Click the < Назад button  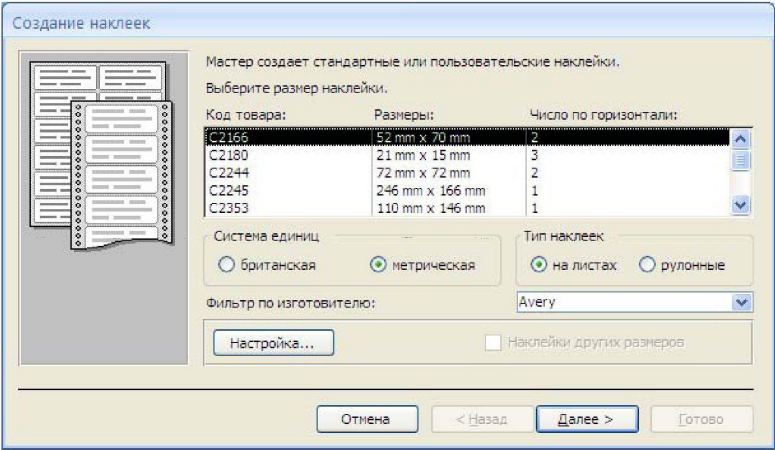pos(482,419)
